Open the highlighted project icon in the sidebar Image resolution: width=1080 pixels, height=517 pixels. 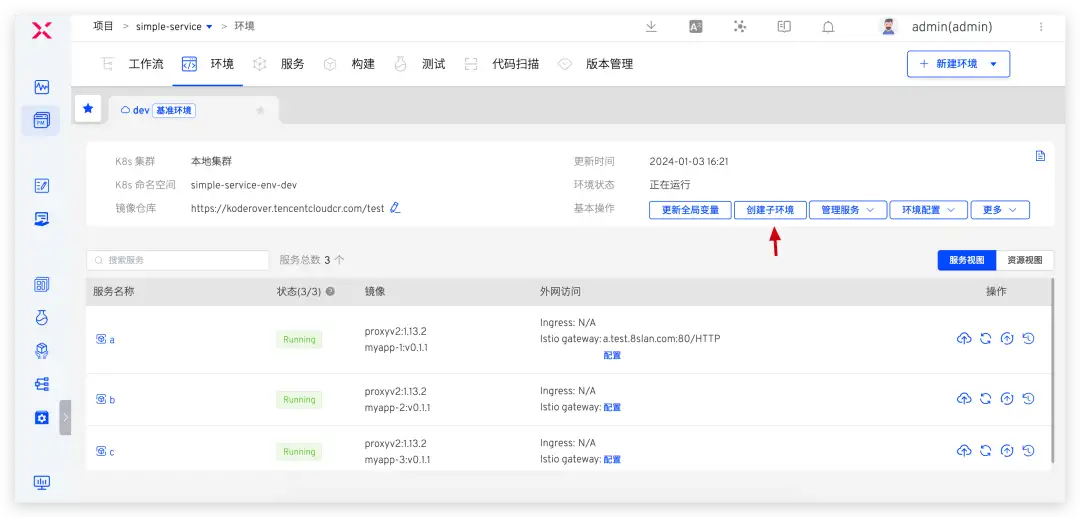pyautogui.click(x=41, y=120)
